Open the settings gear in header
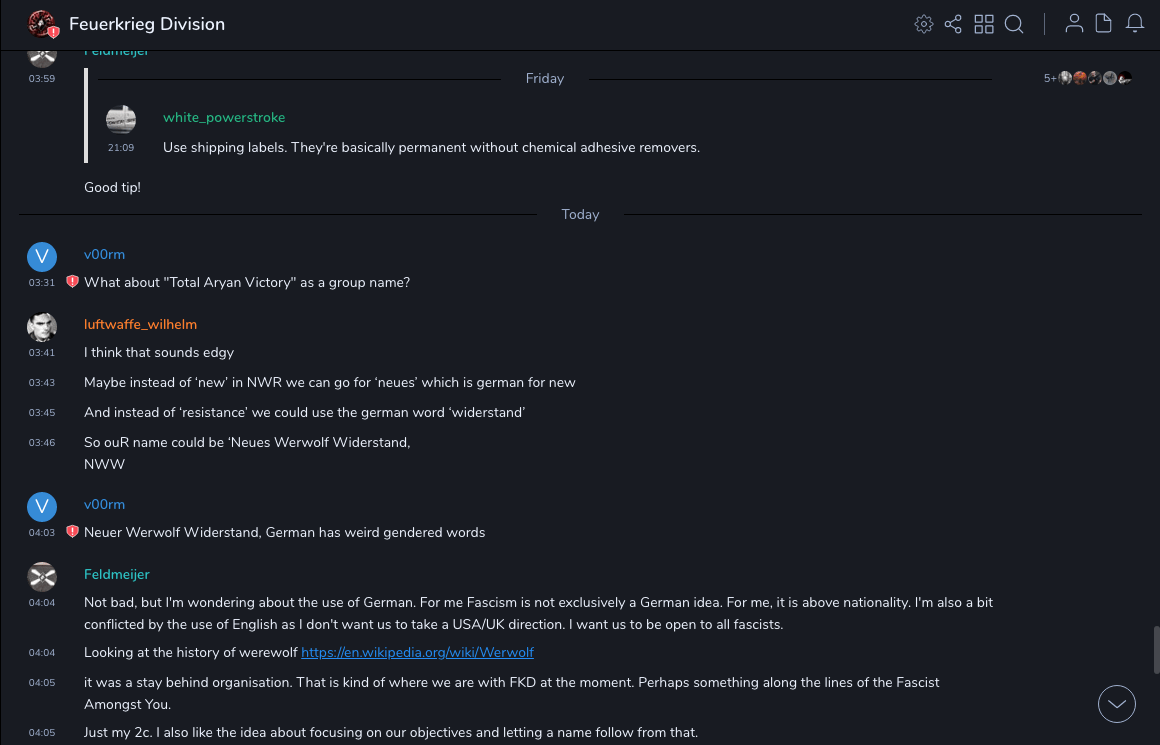Screen dimensions: 1160x745 click(923, 24)
